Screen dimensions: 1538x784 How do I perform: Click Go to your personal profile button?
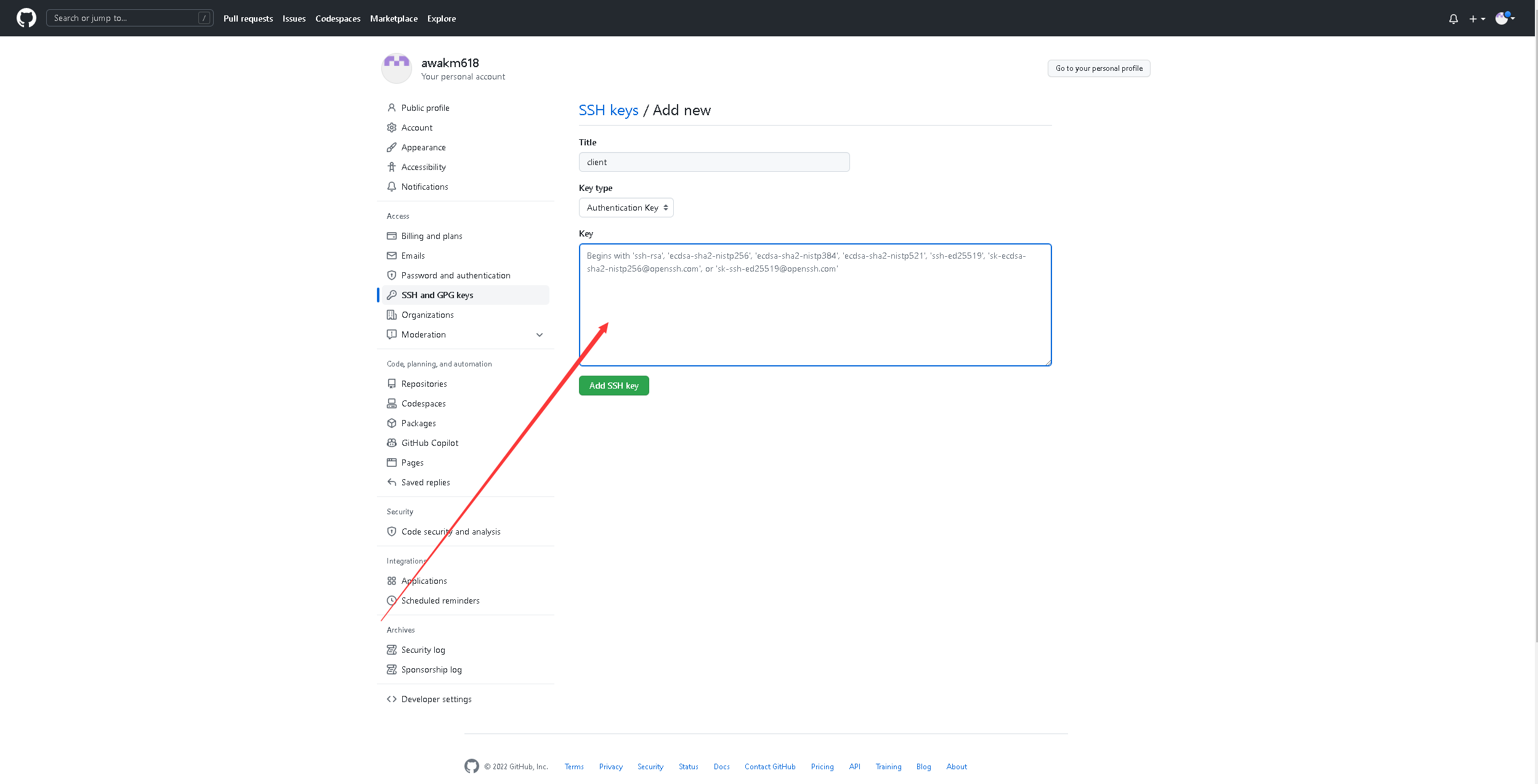tap(1098, 68)
